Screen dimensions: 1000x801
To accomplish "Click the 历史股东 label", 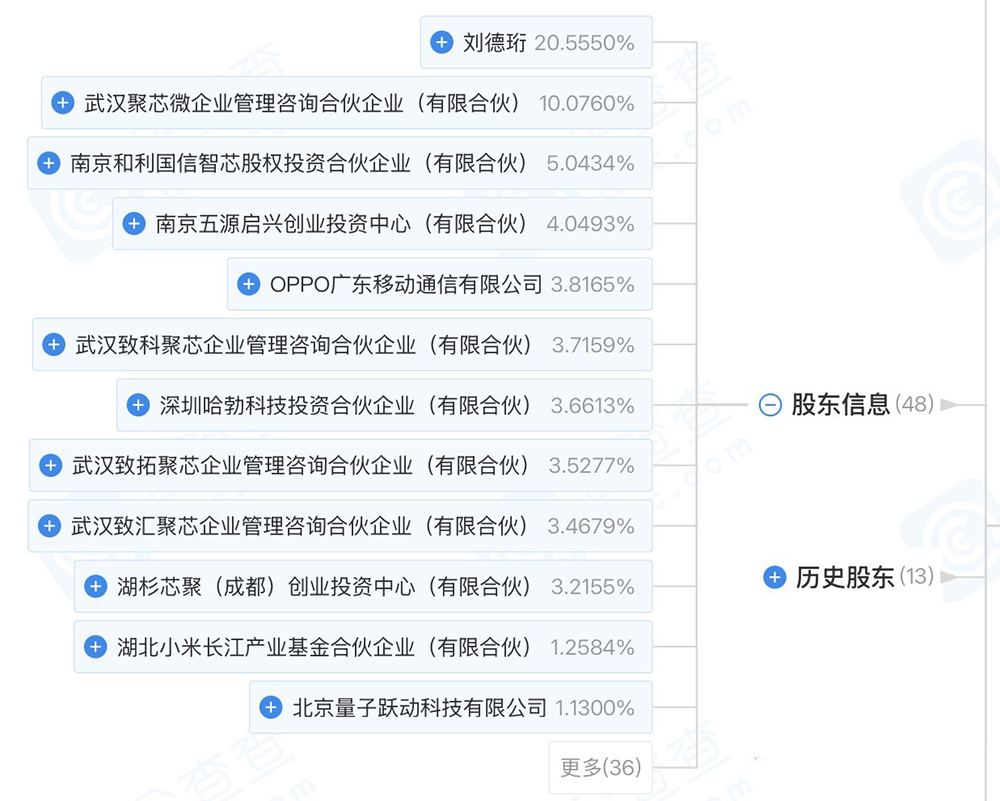I will coord(843,577).
